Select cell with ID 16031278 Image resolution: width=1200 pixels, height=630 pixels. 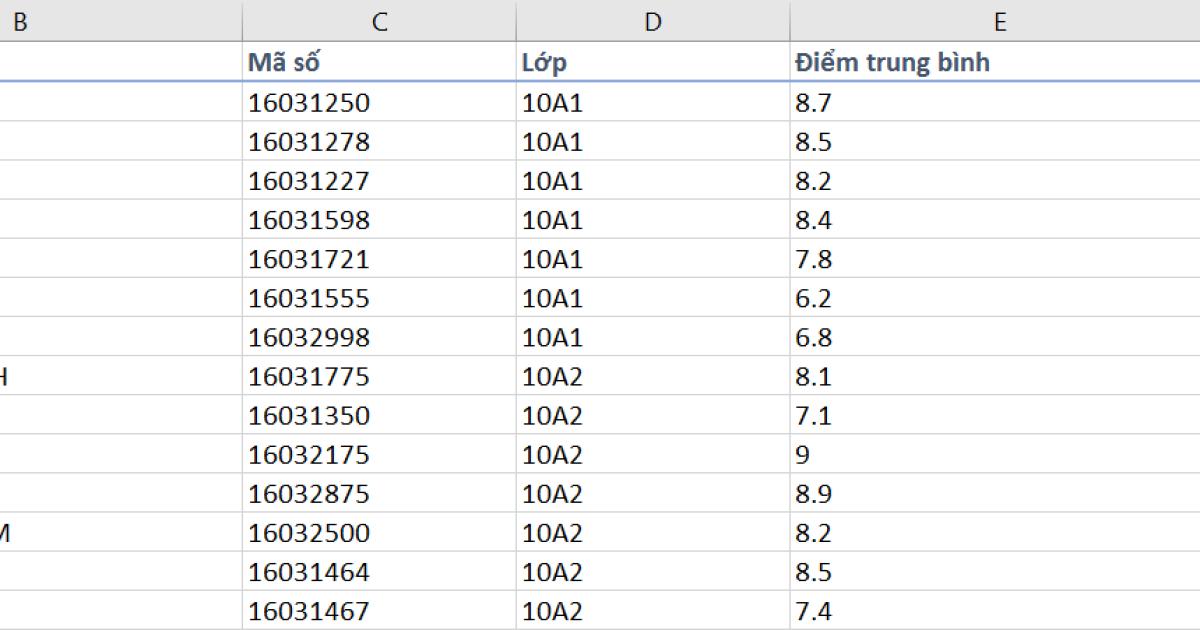point(379,141)
